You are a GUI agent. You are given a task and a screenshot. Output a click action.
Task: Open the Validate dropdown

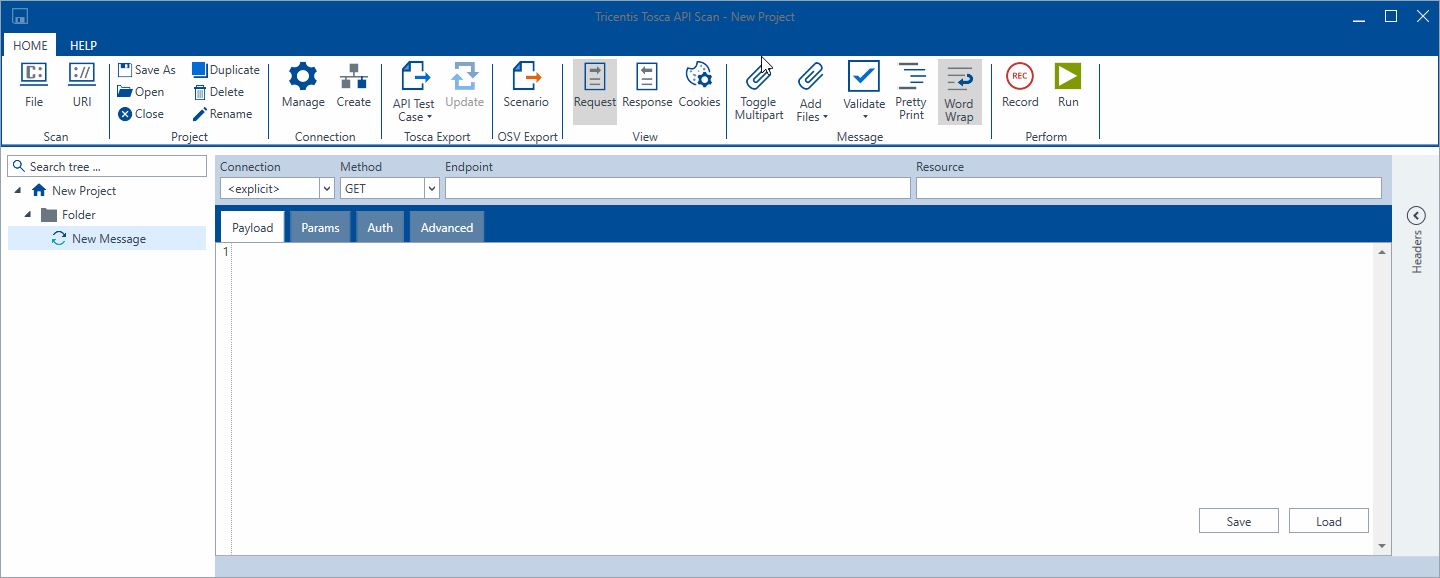click(864, 91)
